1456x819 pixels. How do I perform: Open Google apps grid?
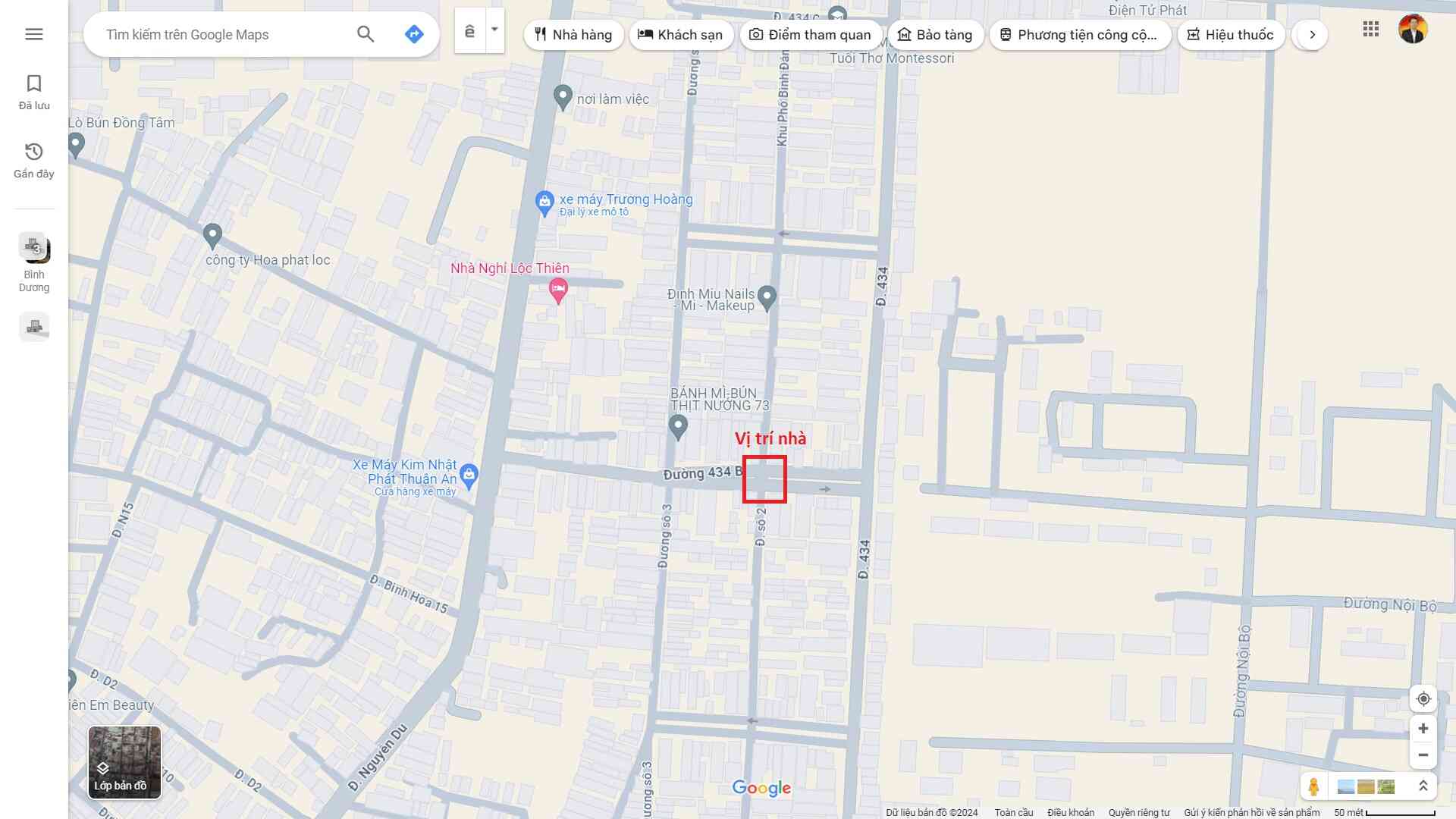pos(1370,30)
